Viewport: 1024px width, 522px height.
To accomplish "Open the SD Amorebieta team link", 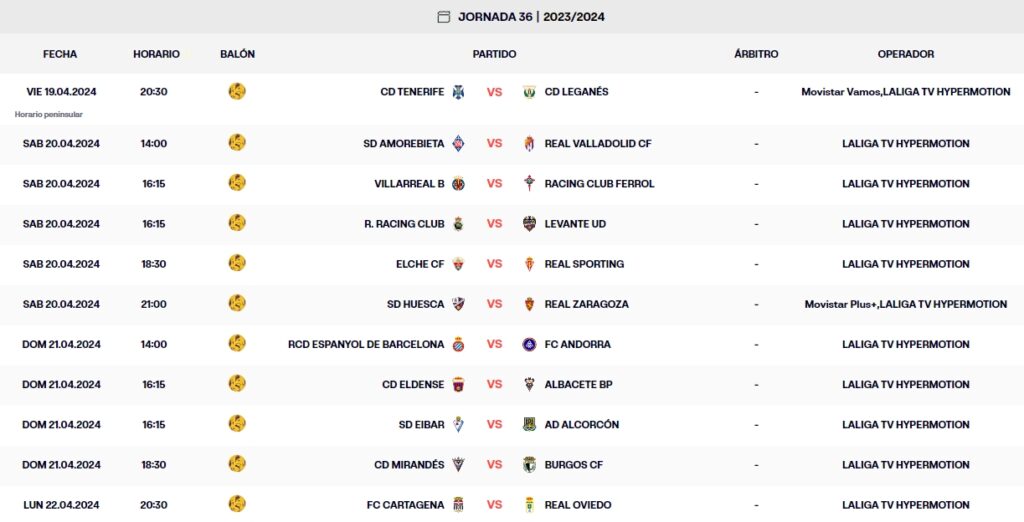I will [404, 144].
